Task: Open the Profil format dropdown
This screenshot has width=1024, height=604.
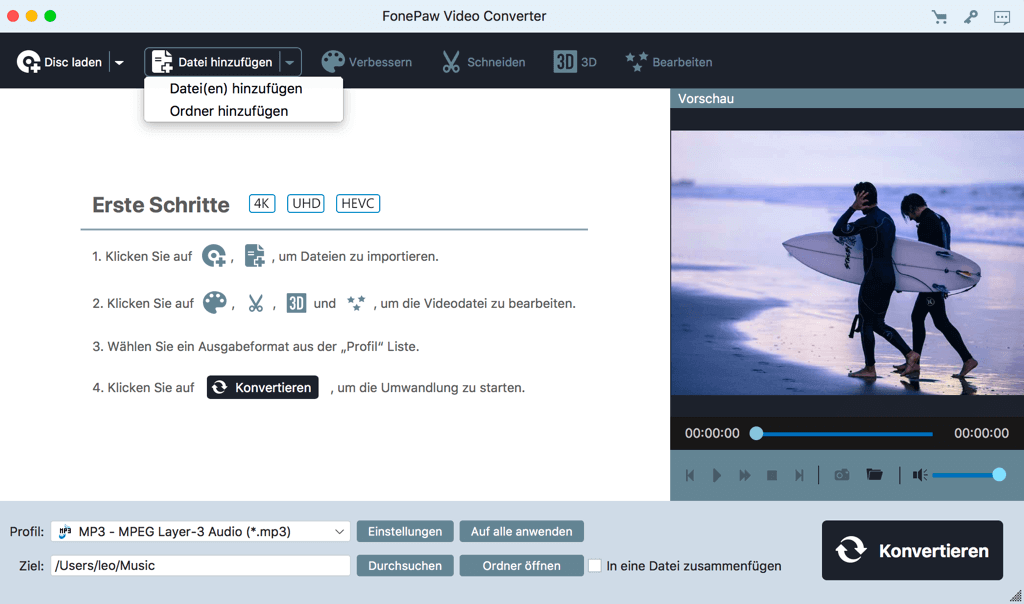Action: click(200, 532)
